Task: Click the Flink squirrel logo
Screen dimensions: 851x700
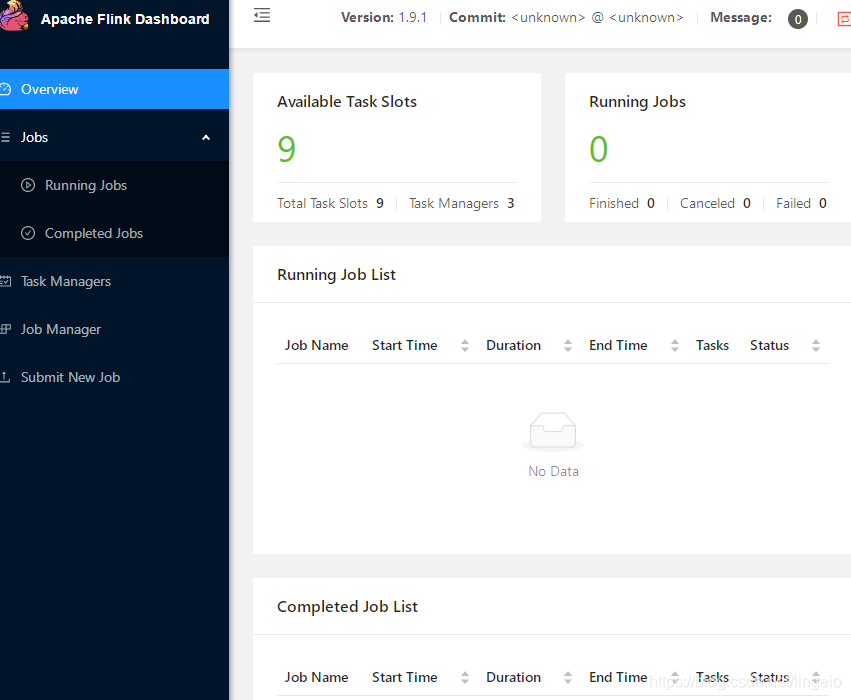Action: [x=13, y=16]
